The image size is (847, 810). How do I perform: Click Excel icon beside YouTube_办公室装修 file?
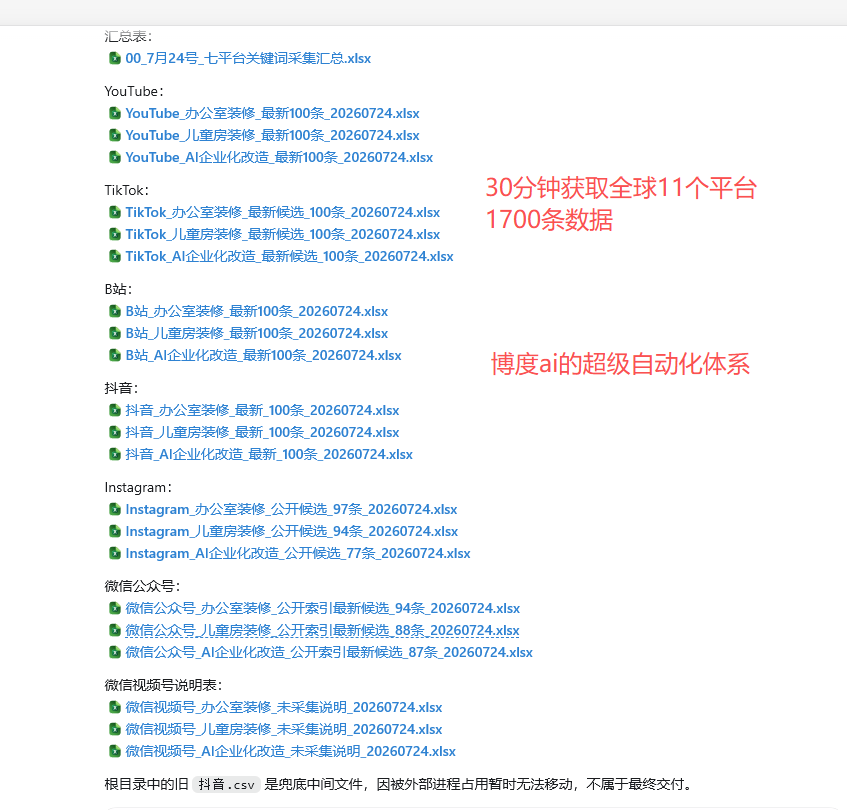coord(115,113)
